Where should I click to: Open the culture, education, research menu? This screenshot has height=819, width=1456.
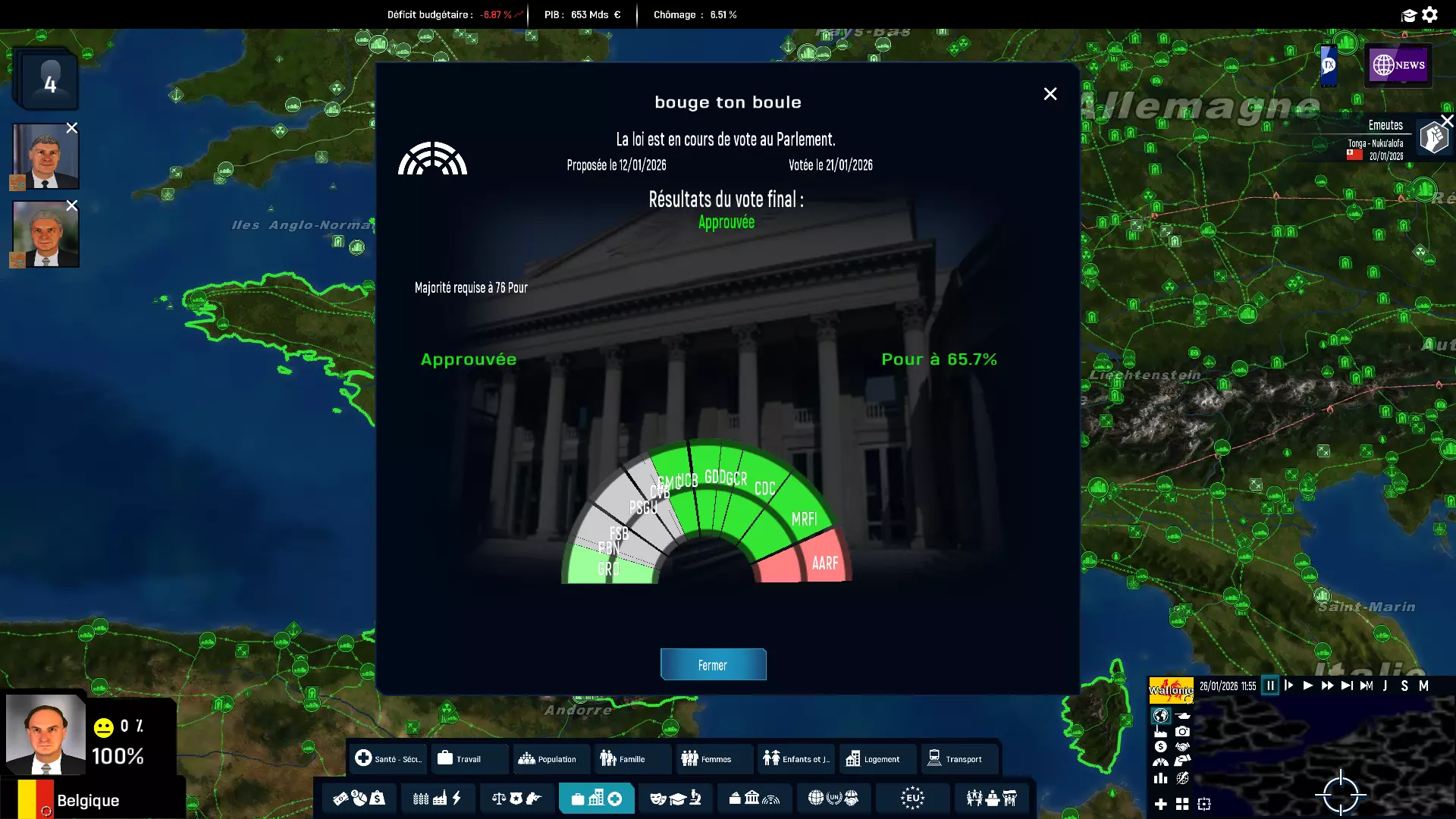point(675,798)
